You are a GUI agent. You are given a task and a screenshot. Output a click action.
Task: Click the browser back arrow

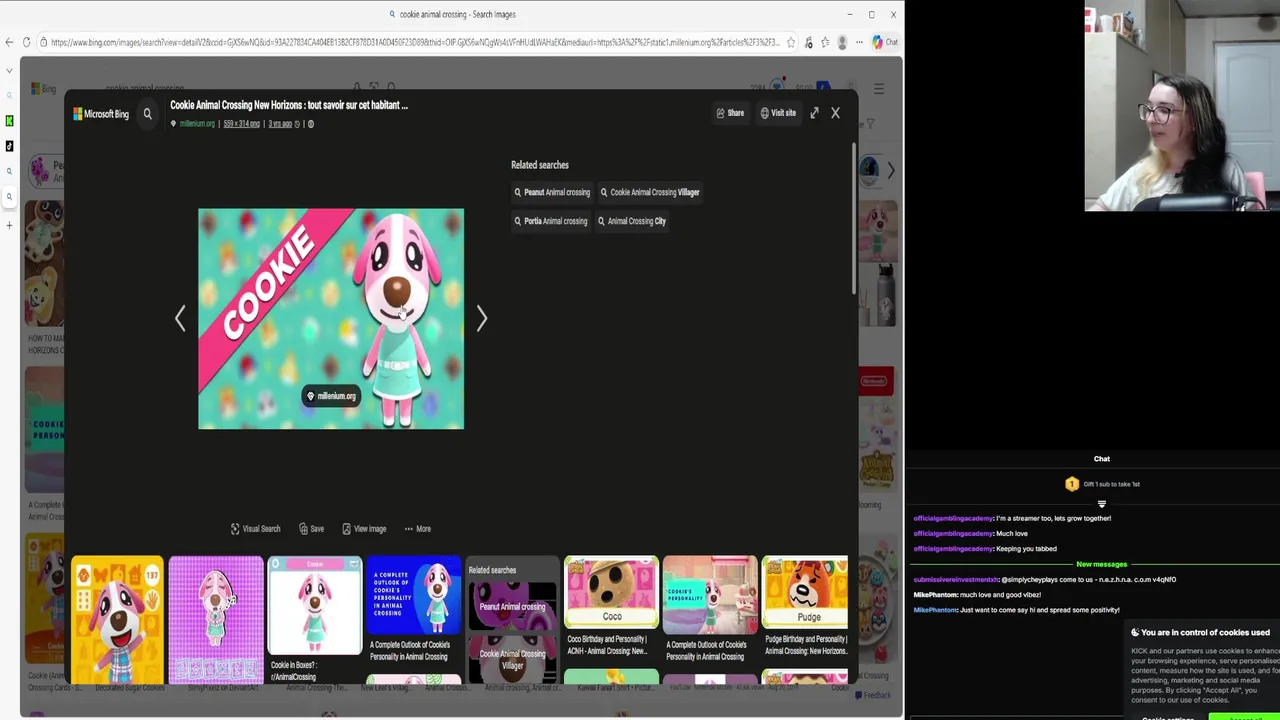[9, 42]
